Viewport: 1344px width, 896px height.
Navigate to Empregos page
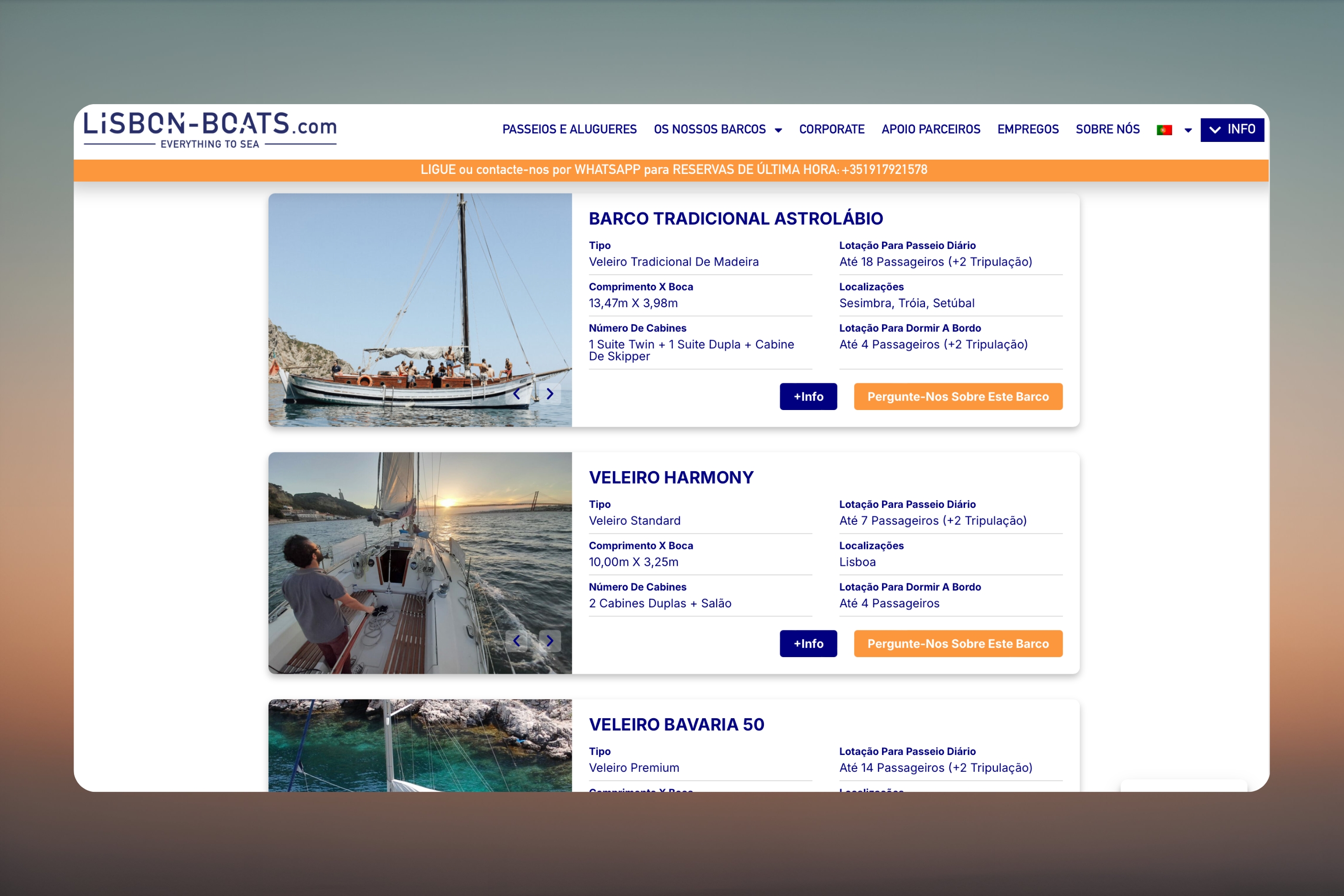tap(1028, 130)
